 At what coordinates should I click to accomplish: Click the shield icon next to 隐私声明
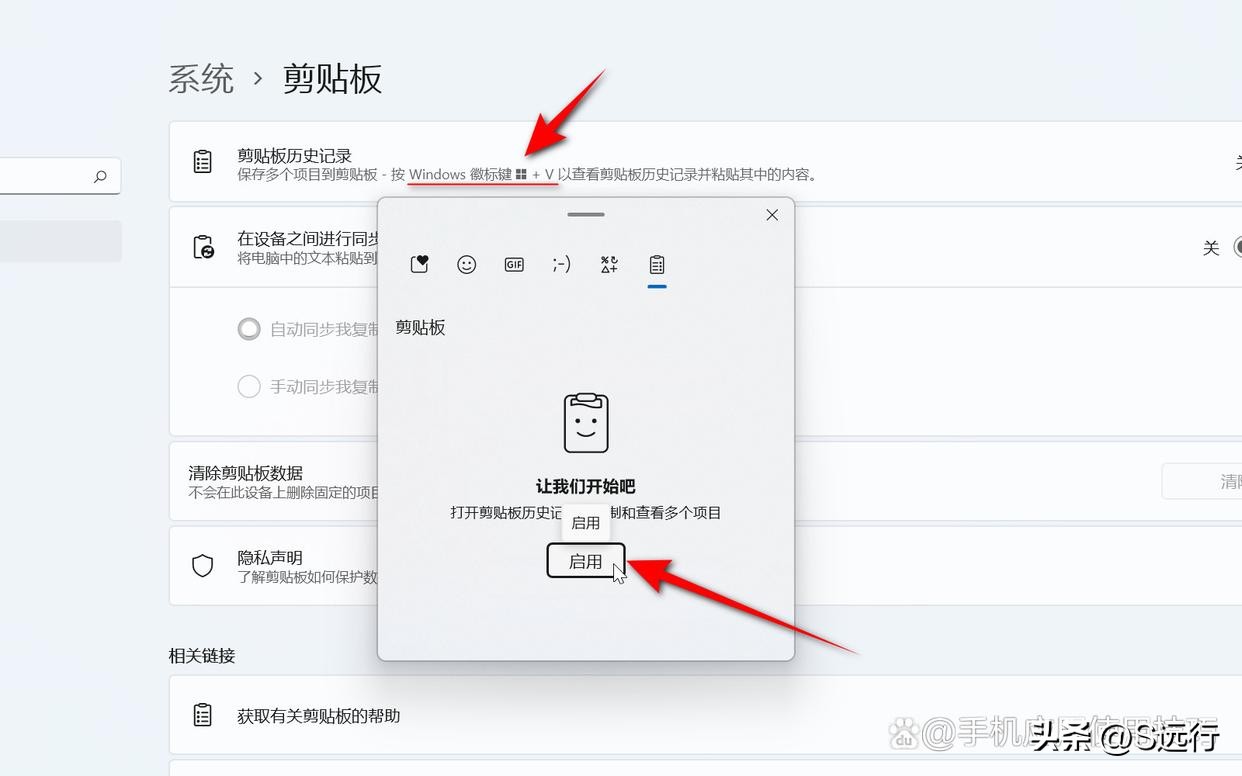coord(203,566)
